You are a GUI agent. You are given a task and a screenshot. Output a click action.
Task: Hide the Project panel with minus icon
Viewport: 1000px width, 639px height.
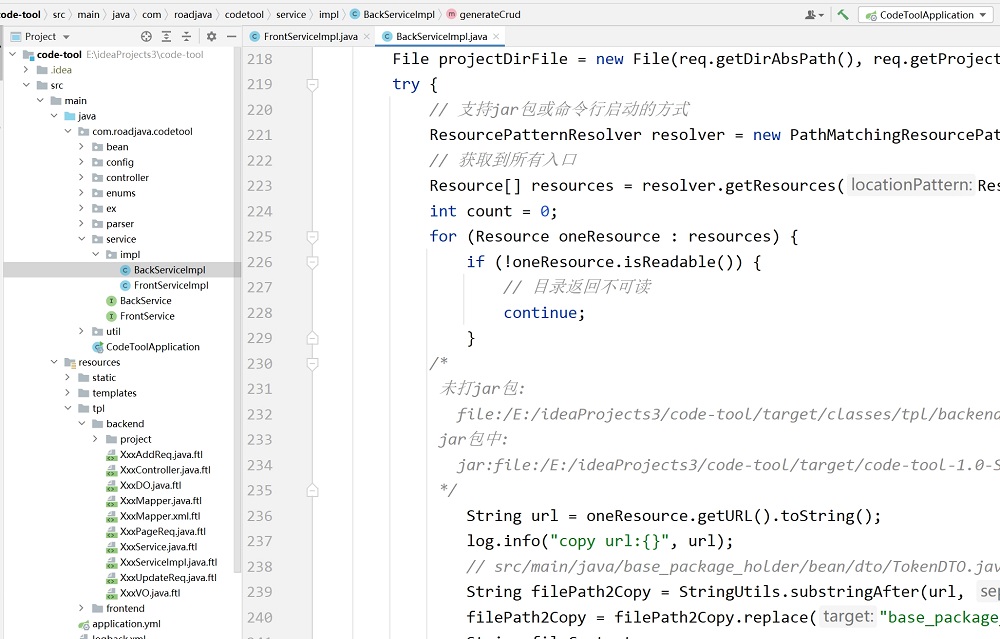[232, 36]
